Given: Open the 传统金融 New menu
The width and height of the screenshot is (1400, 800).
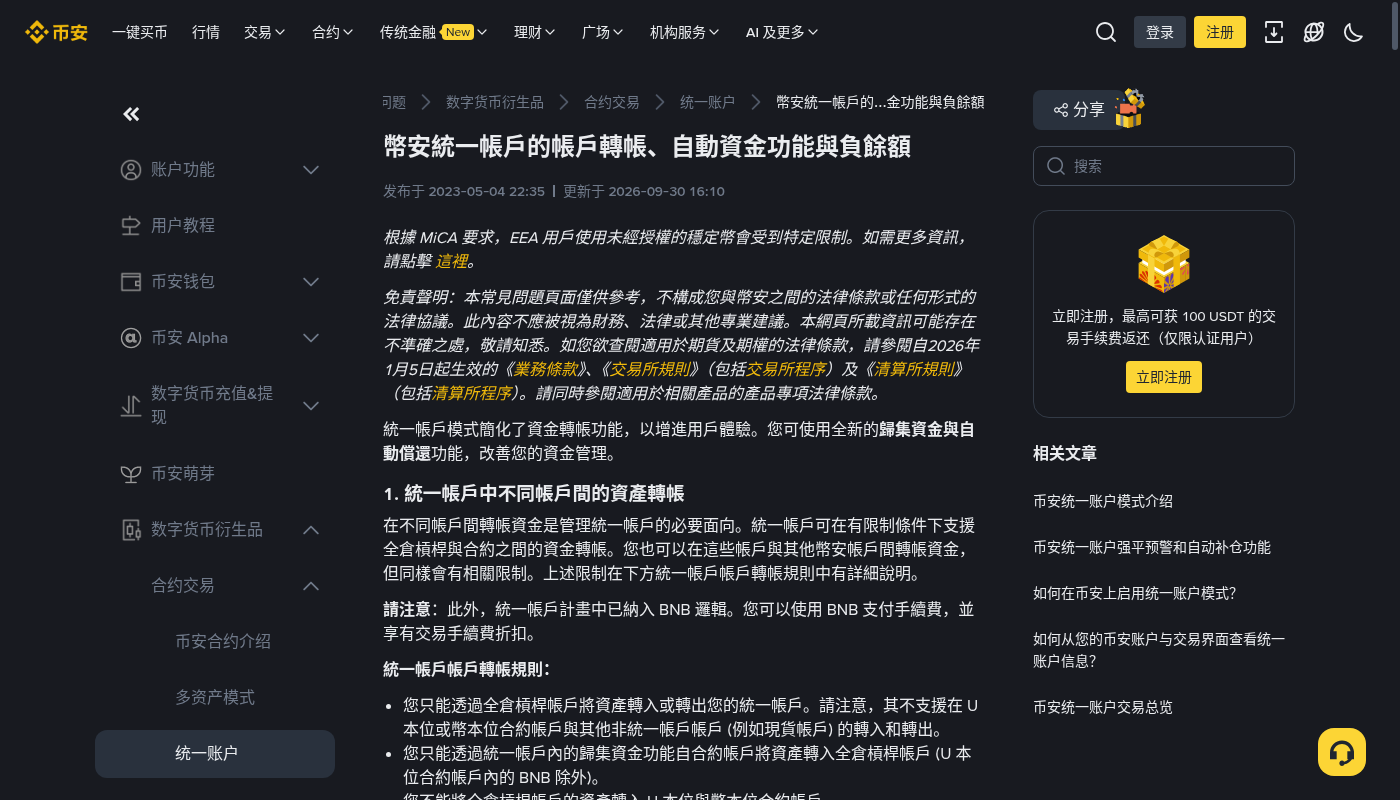Looking at the screenshot, I should (434, 32).
